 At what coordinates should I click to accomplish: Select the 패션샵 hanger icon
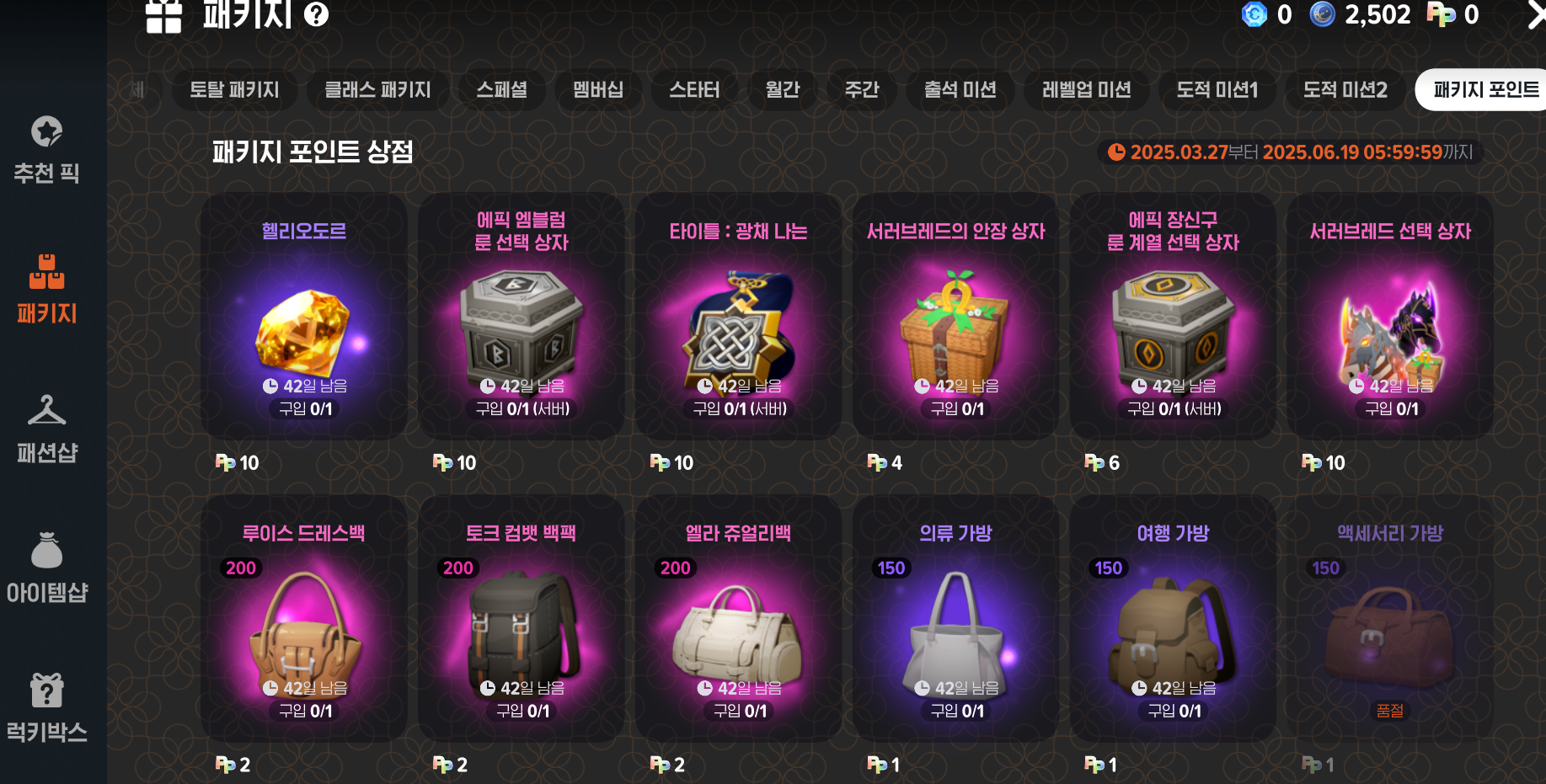tap(47, 410)
